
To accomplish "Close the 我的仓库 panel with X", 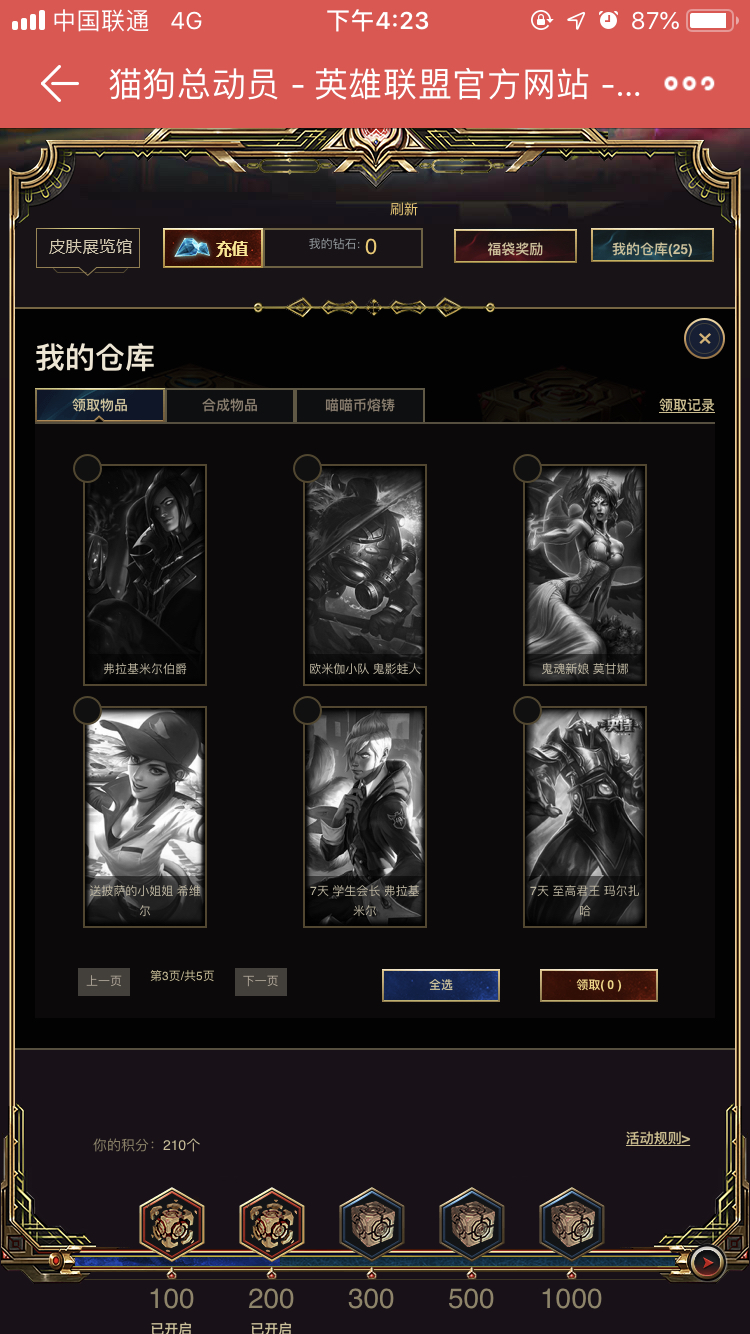I will click(x=704, y=339).
